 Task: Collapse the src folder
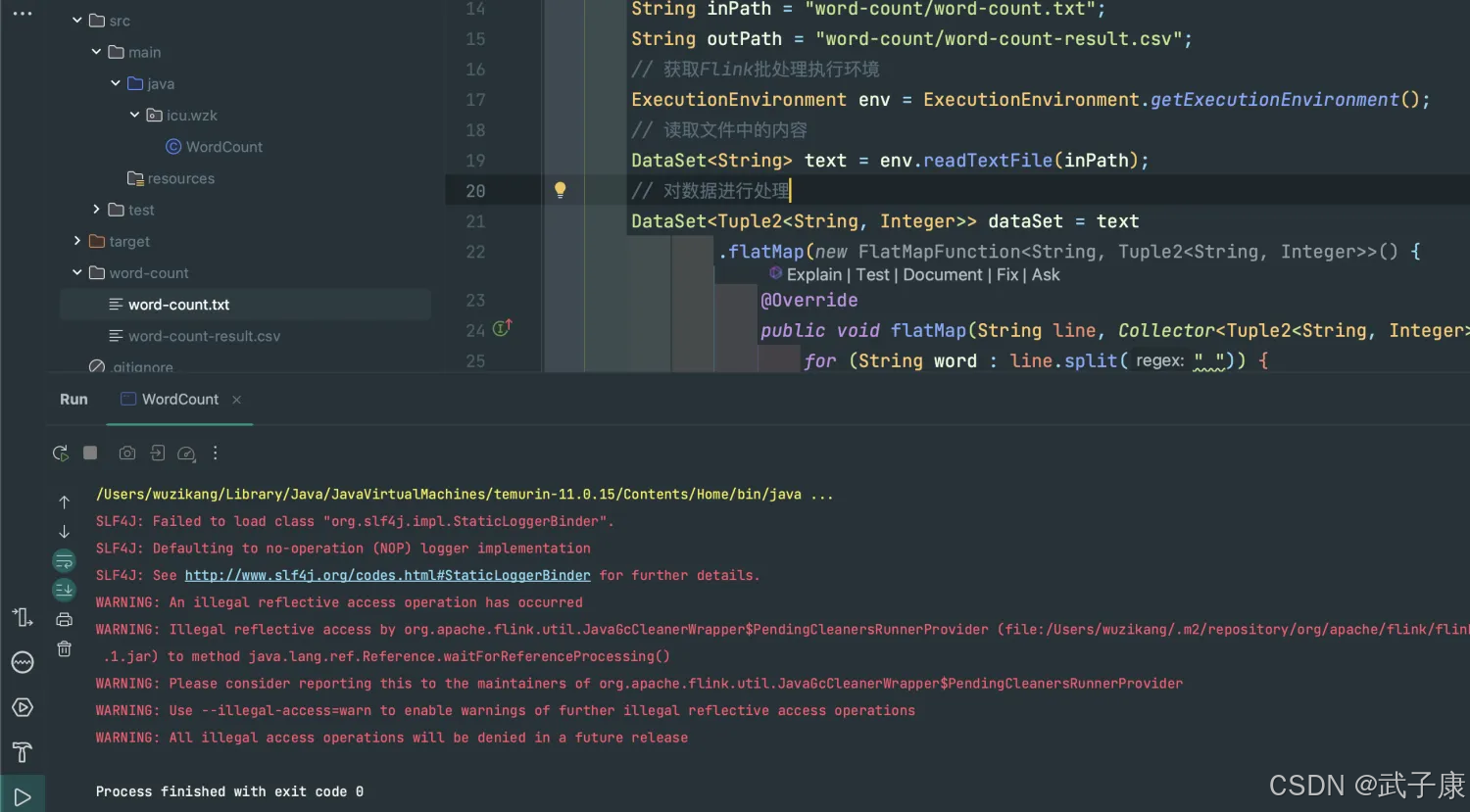tap(77, 20)
